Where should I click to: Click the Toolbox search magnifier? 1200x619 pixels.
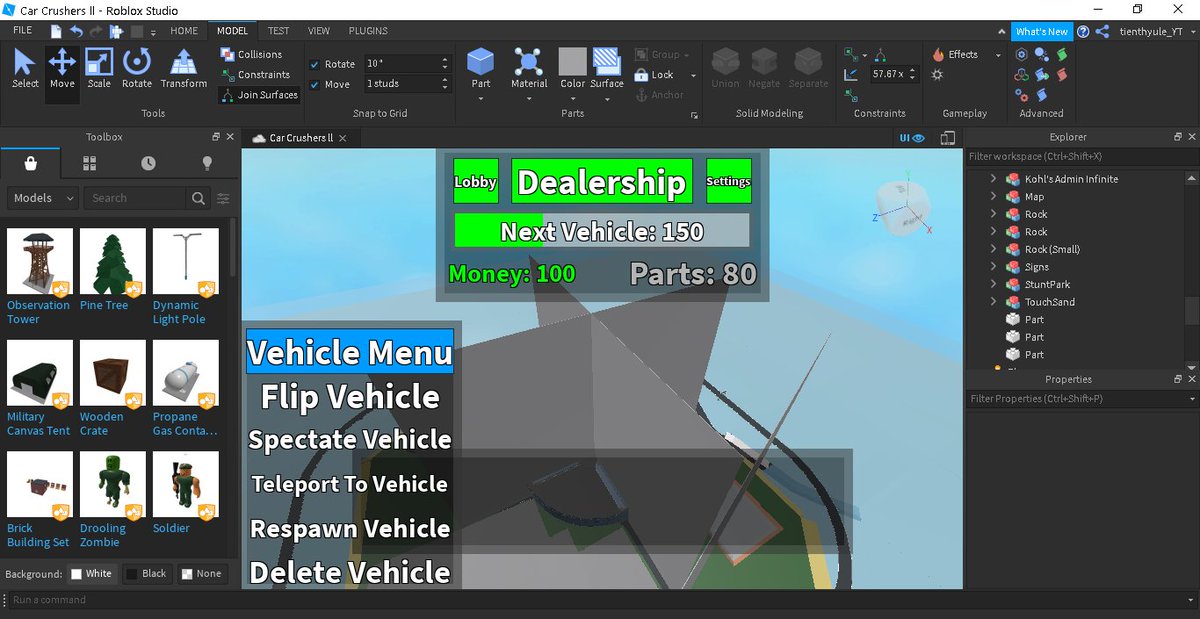click(x=199, y=198)
